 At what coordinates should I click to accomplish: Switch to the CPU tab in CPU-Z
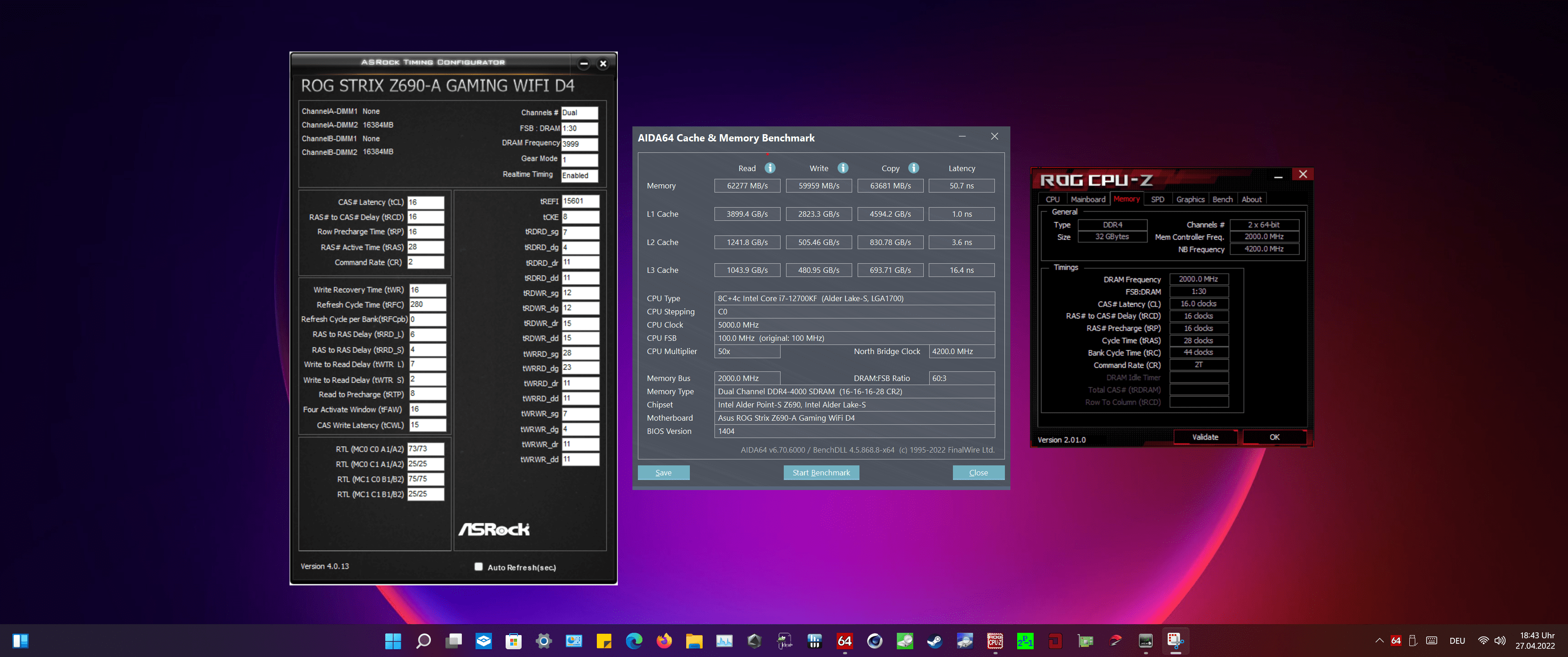(1052, 199)
